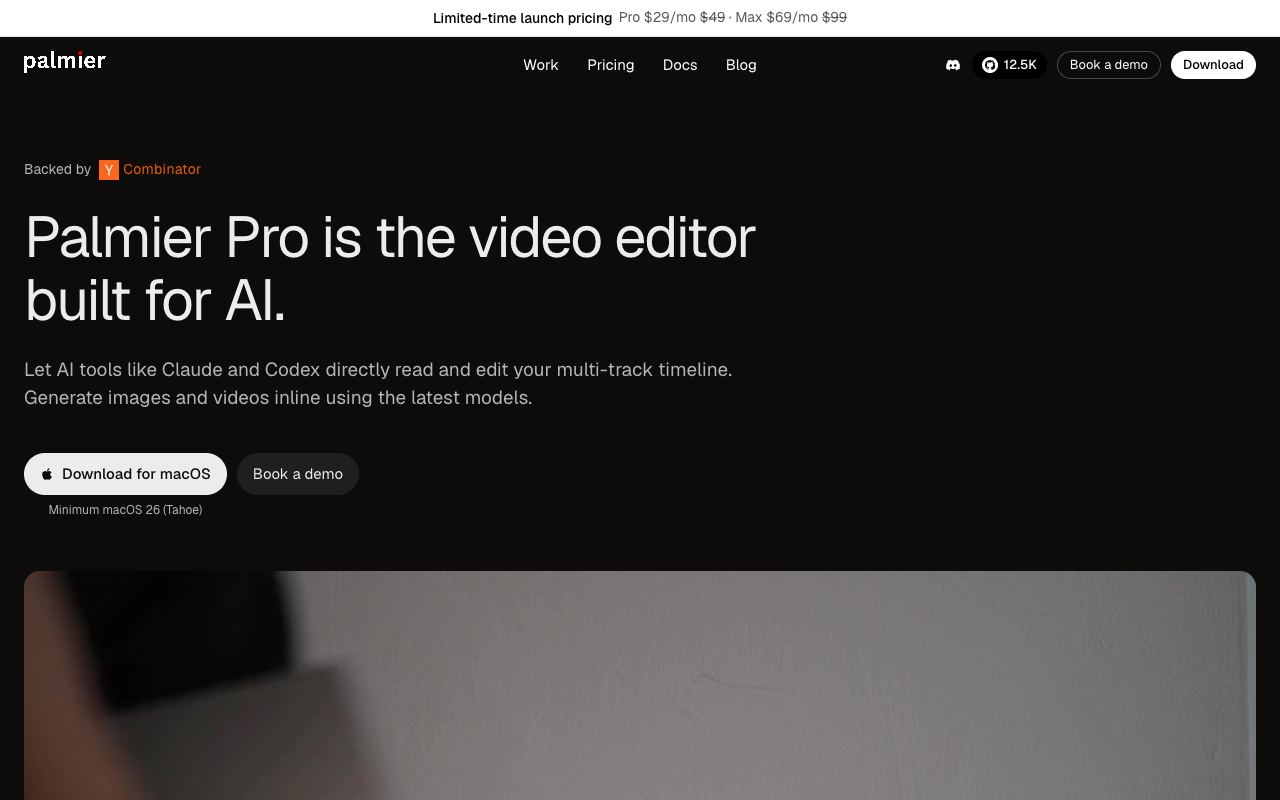Click the hero Book a demo button
The width and height of the screenshot is (1280, 800).
298,474
